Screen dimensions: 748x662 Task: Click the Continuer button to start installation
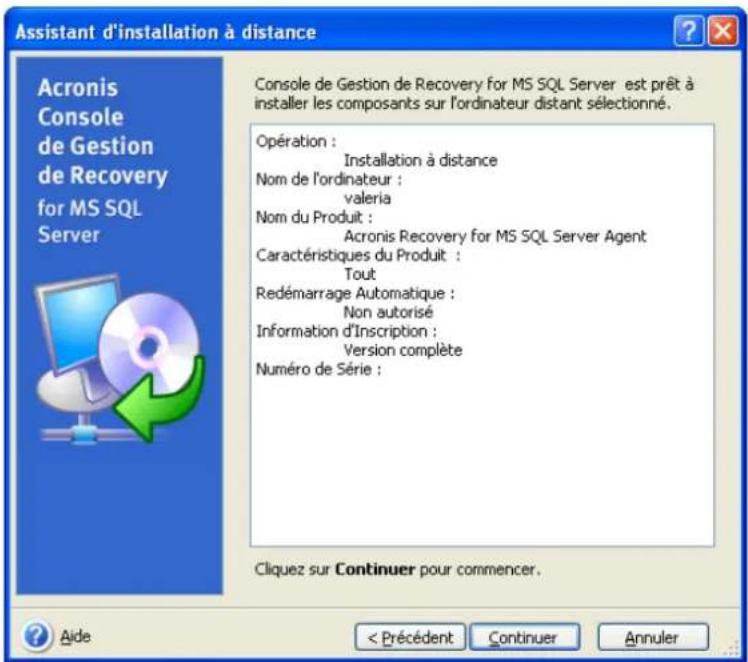point(525,637)
